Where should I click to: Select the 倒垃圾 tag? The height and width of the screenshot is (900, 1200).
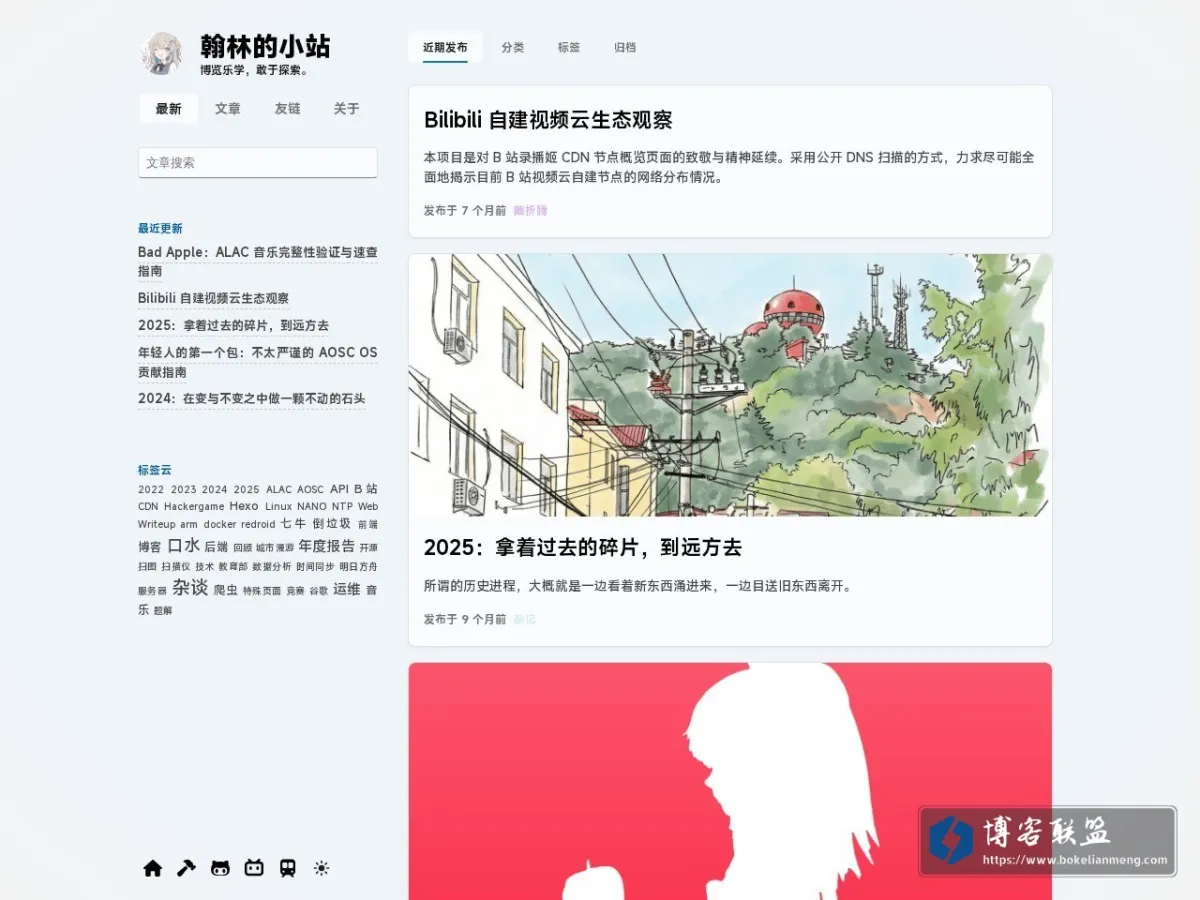[x=331, y=523]
